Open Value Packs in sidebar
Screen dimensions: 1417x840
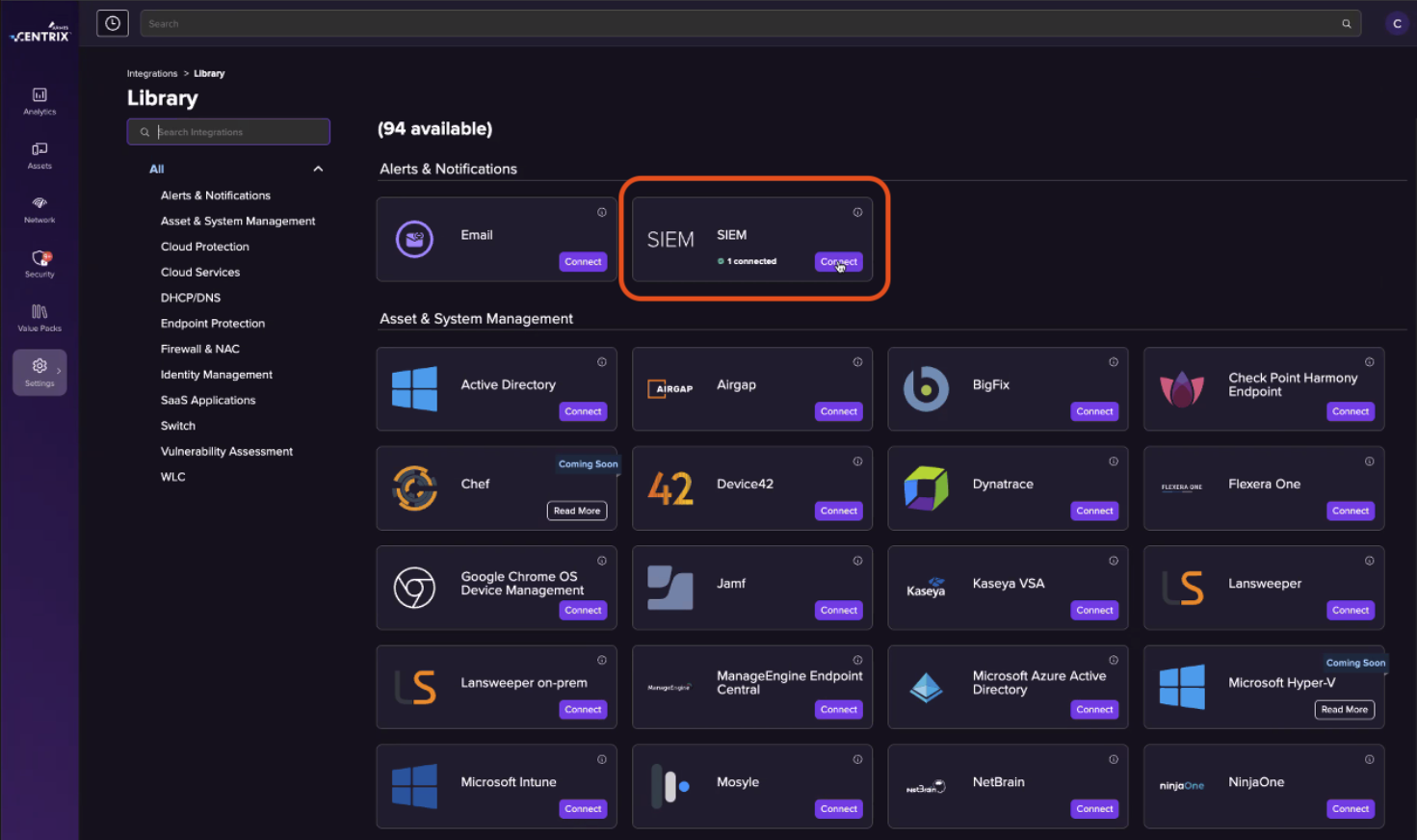[39, 317]
